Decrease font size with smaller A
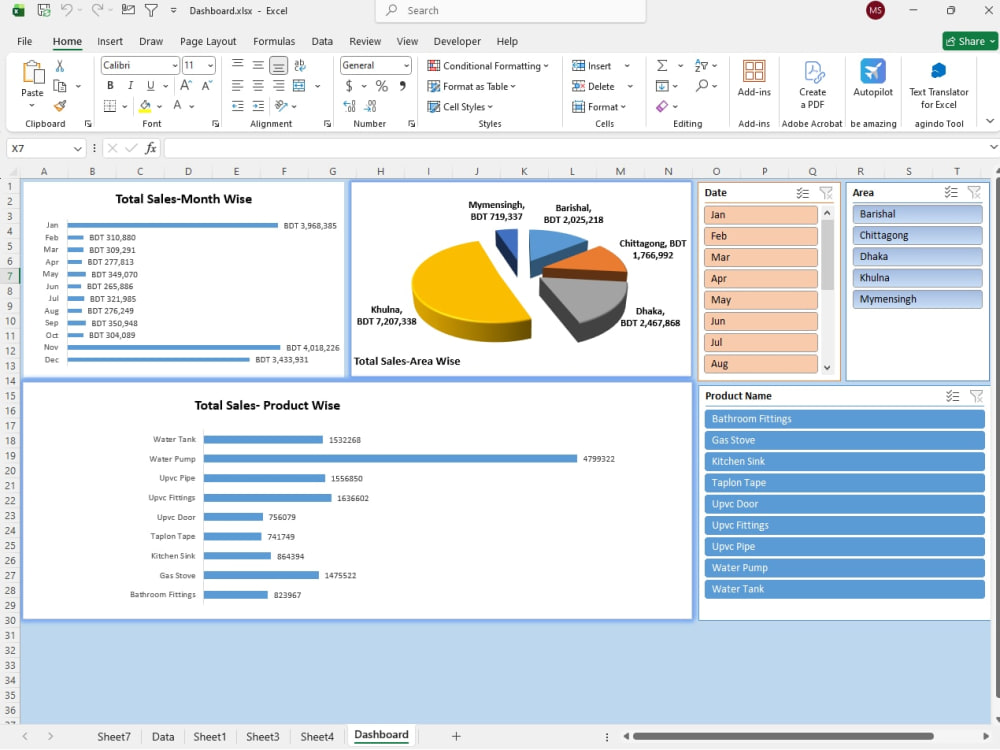 coord(207,85)
